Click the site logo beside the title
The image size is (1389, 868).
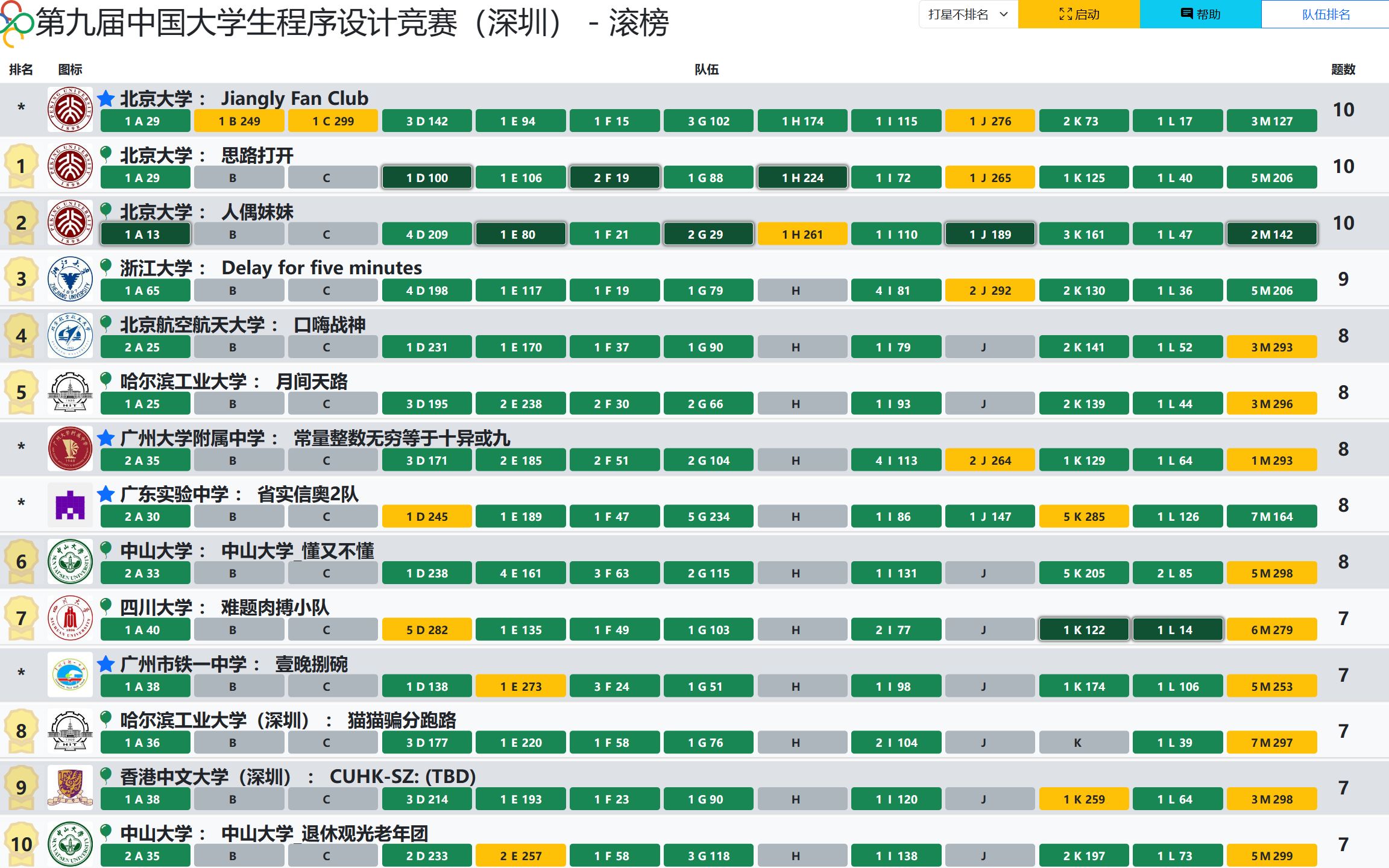[x=16, y=23]
